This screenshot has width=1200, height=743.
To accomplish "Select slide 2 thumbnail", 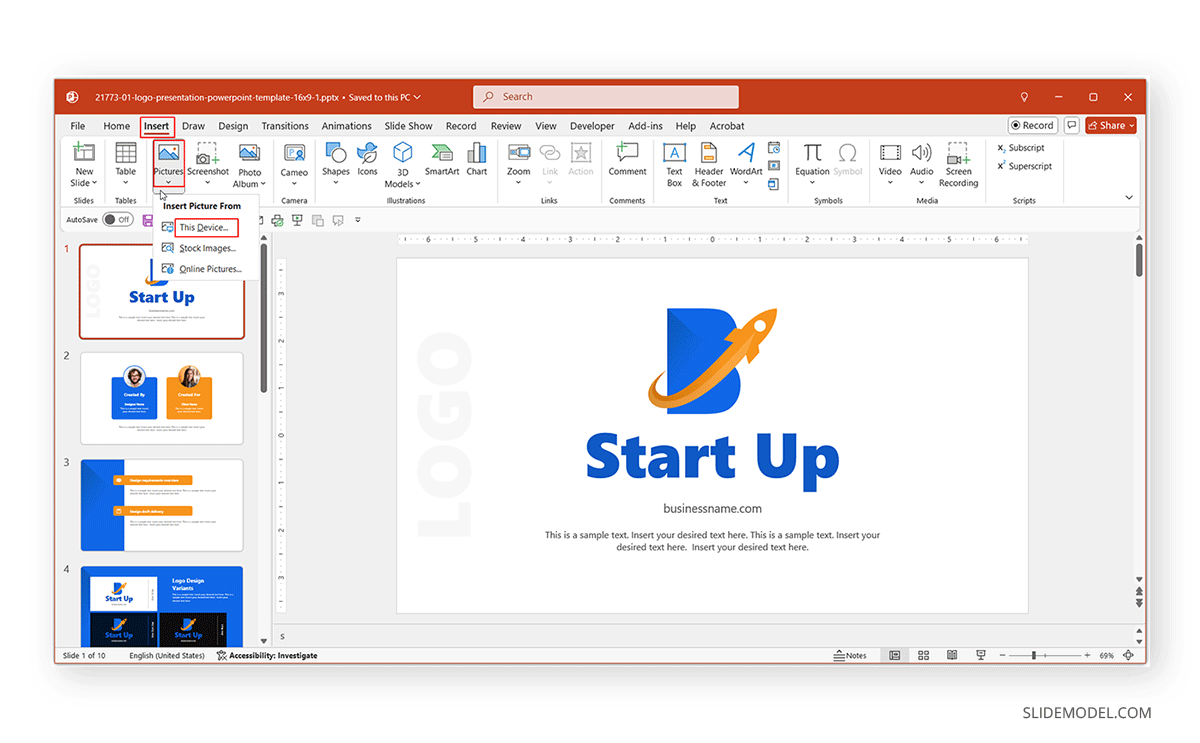I will [x=162, y=398].
